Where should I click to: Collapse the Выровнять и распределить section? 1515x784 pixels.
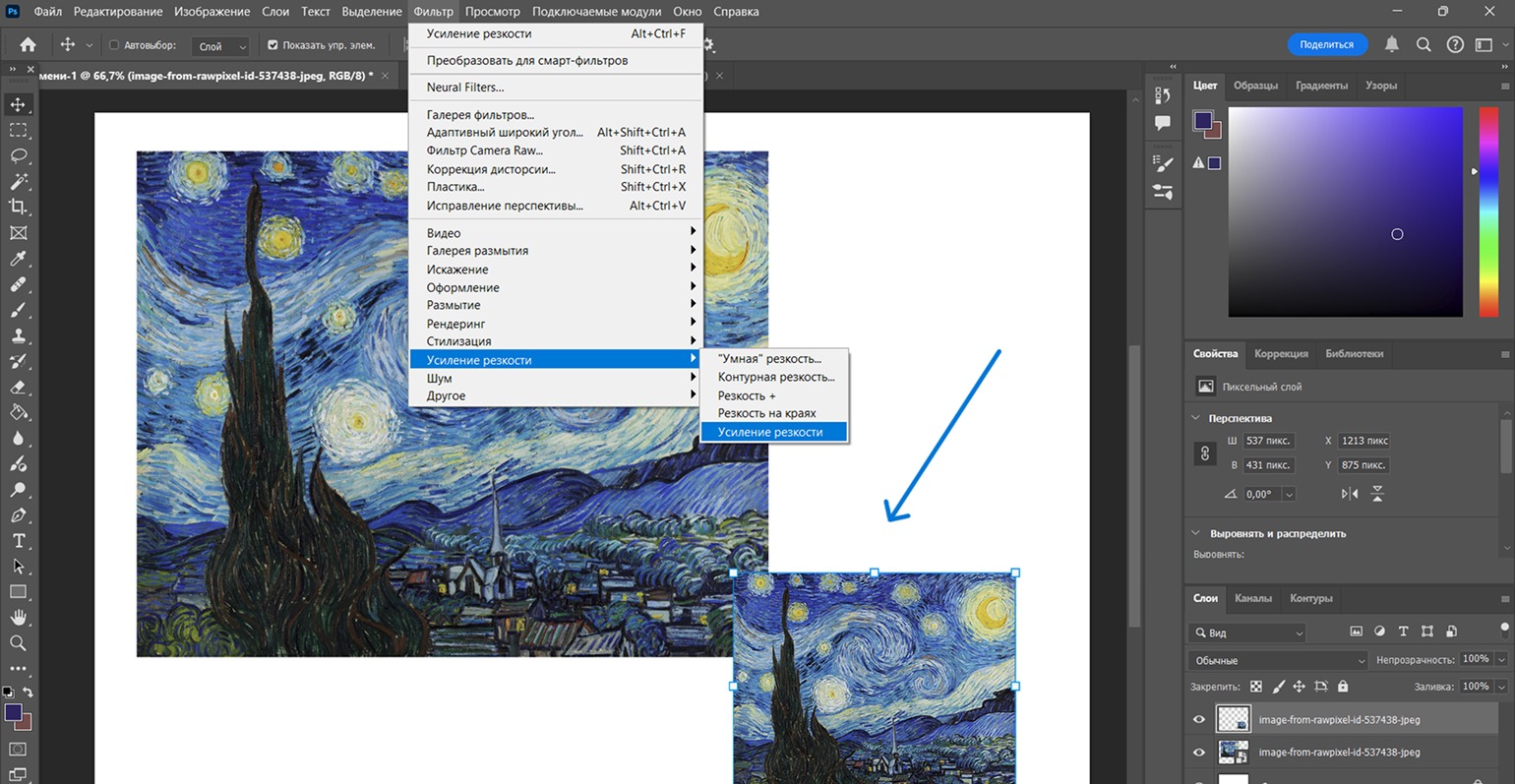(1196, 533)
